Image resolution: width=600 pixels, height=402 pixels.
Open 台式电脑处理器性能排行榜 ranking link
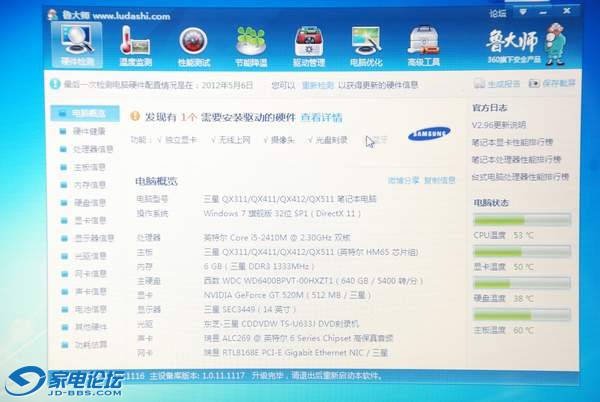(520, 177)
